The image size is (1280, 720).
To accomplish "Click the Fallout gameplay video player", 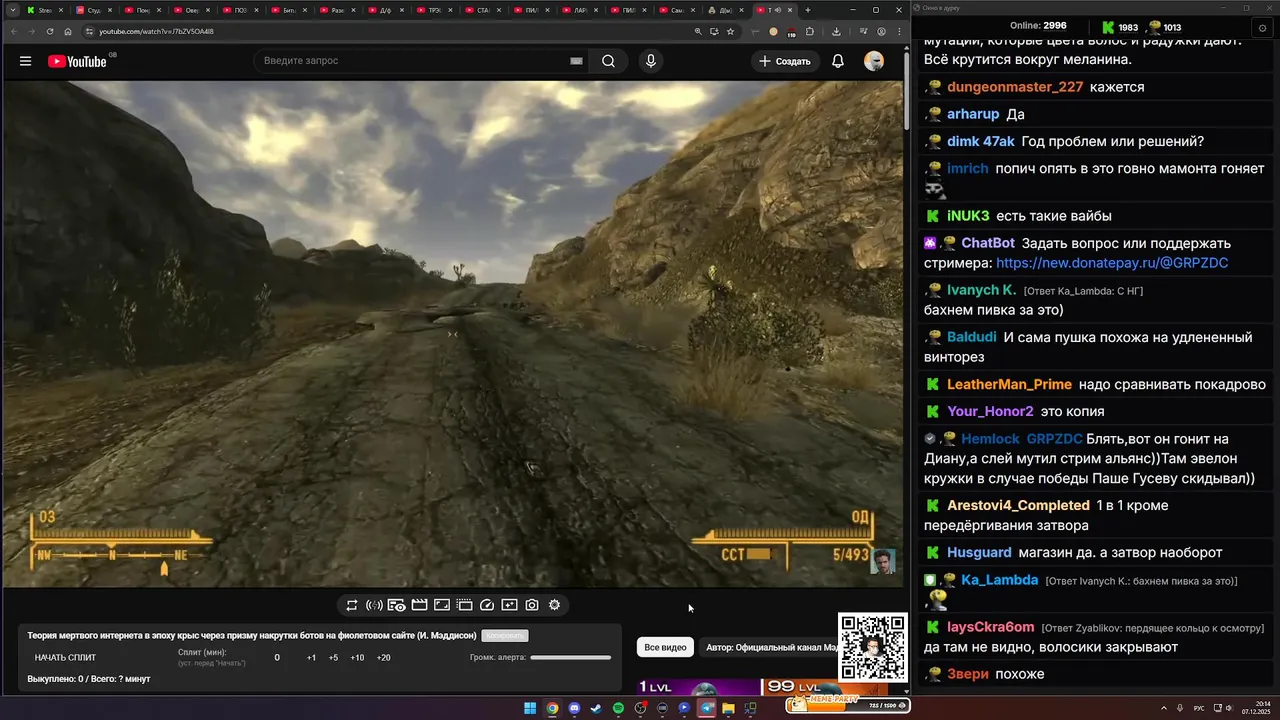I will tap(452, 334).
